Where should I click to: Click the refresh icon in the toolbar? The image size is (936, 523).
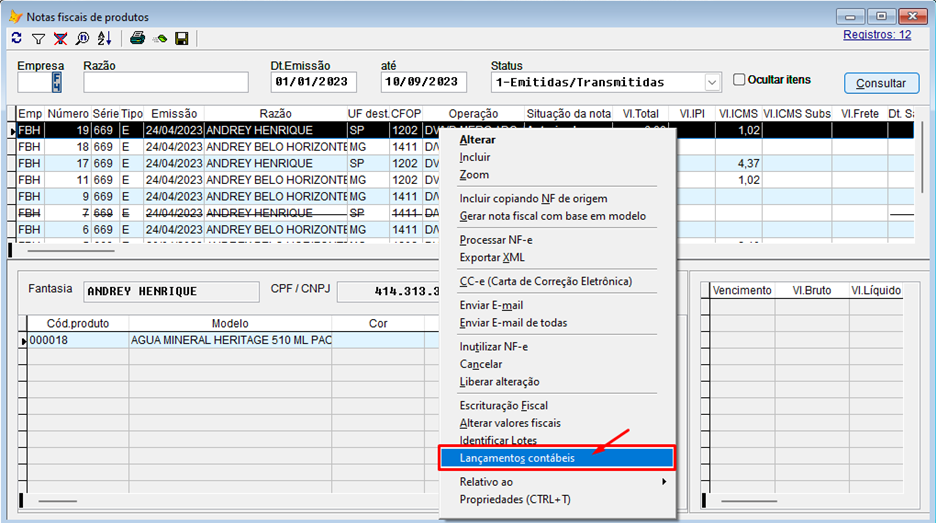click(x=16, y=38)
